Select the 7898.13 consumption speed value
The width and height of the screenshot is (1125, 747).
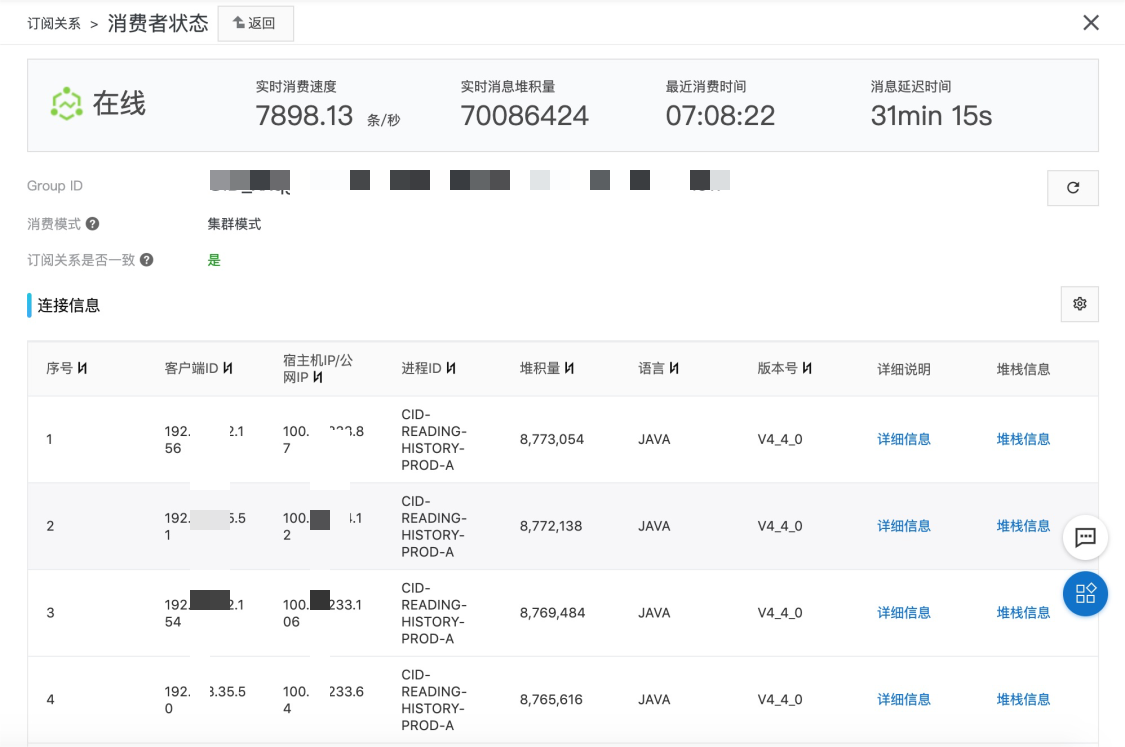[x=304, y=116]
